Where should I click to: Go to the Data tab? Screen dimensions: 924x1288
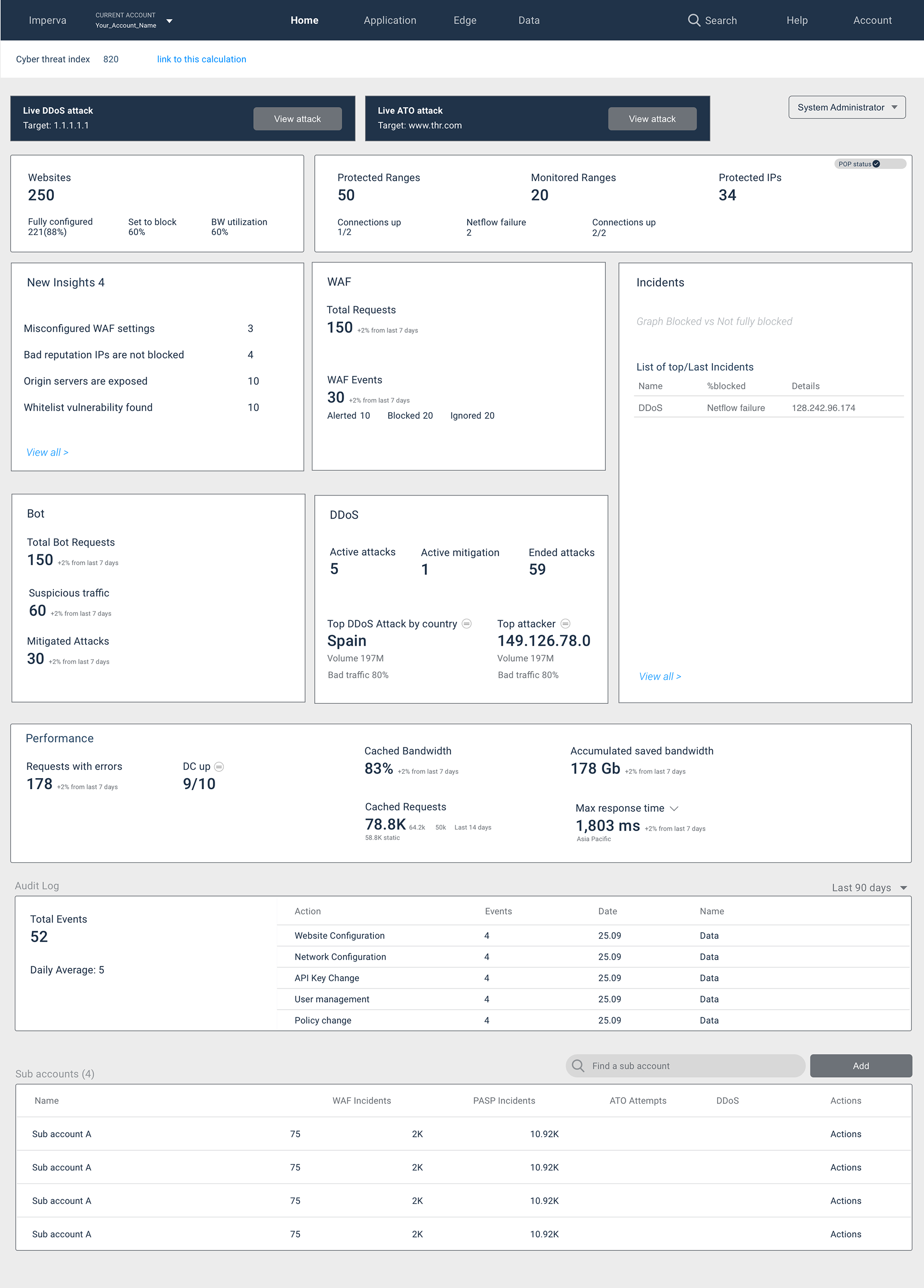[x=528, y=20]
